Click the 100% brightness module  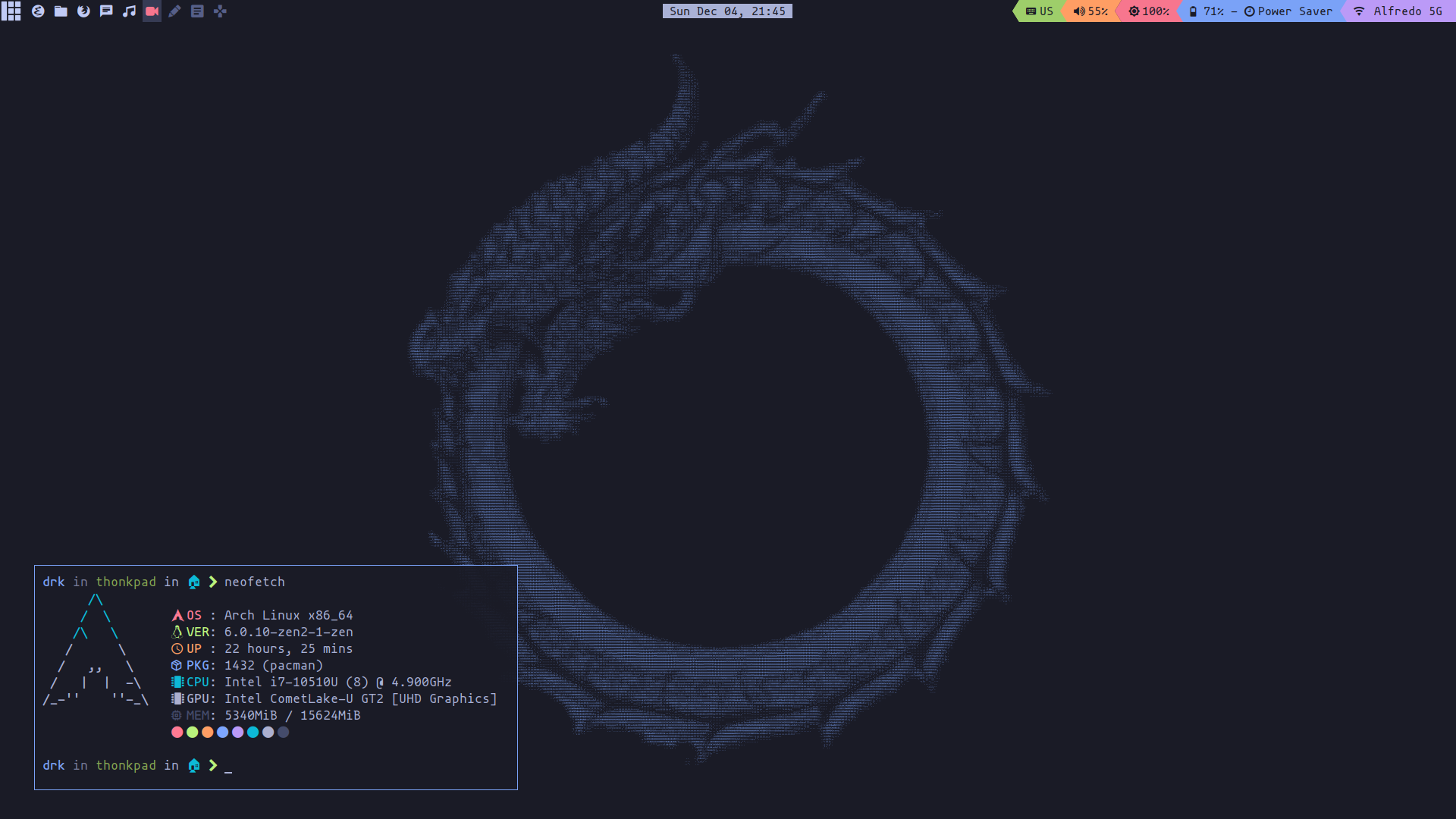[1148, 11]
